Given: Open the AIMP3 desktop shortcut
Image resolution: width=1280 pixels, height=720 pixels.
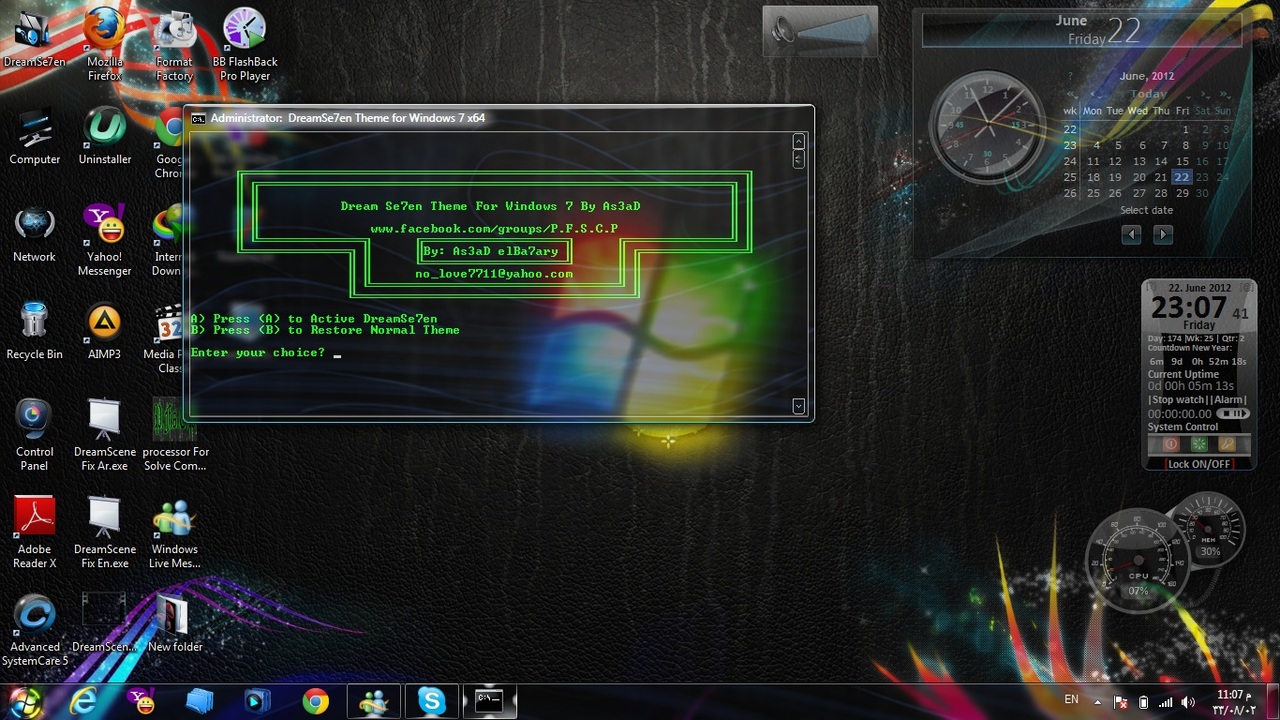Looking at the screenshot, I should 104,332.
